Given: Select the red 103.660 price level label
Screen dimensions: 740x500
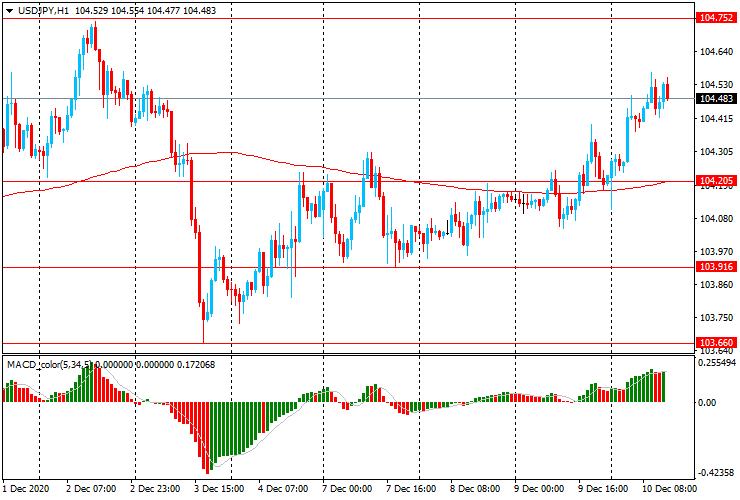Looking at the screenshot, I should click(717, 342).
